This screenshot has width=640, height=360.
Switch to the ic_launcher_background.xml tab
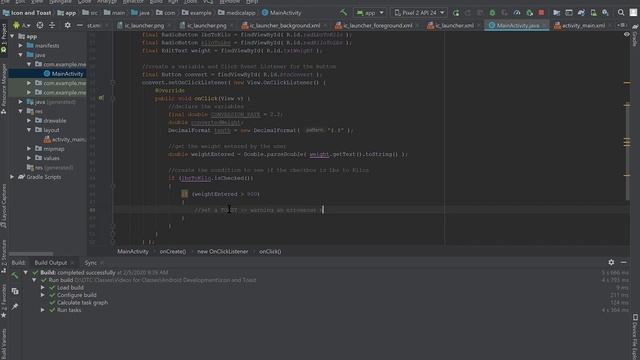pos(284,25)
